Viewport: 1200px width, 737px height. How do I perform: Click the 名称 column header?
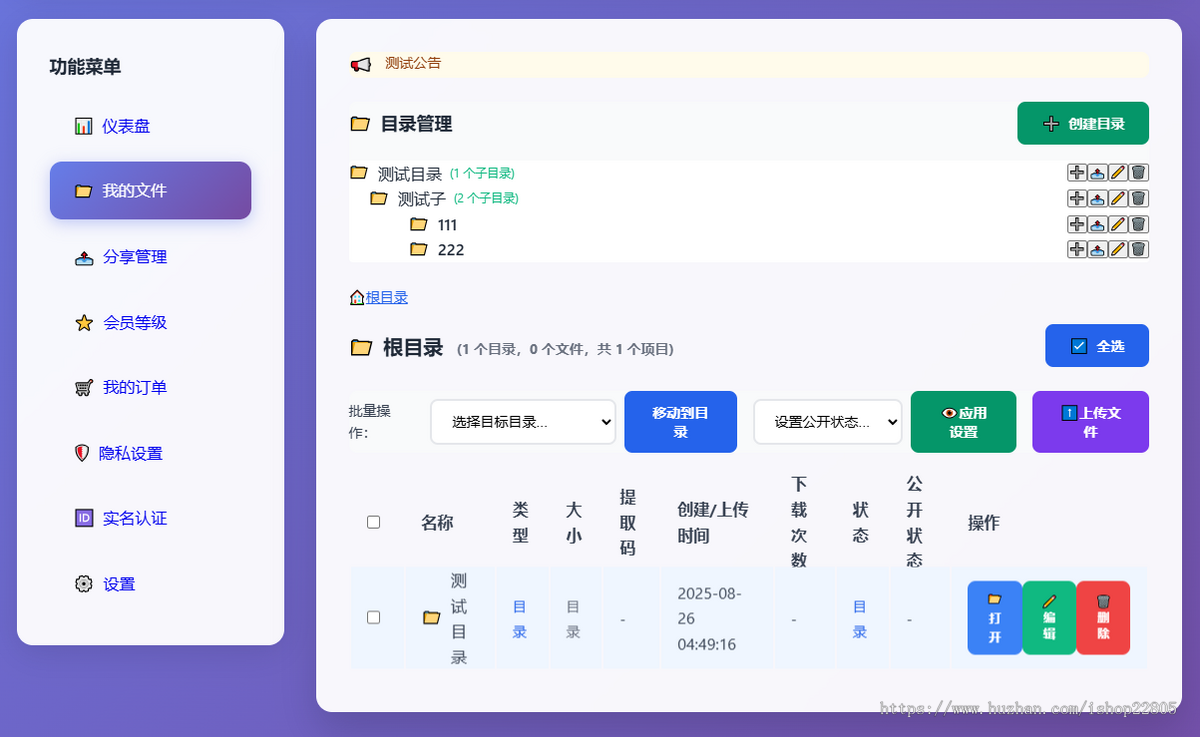tap(437, 523)
